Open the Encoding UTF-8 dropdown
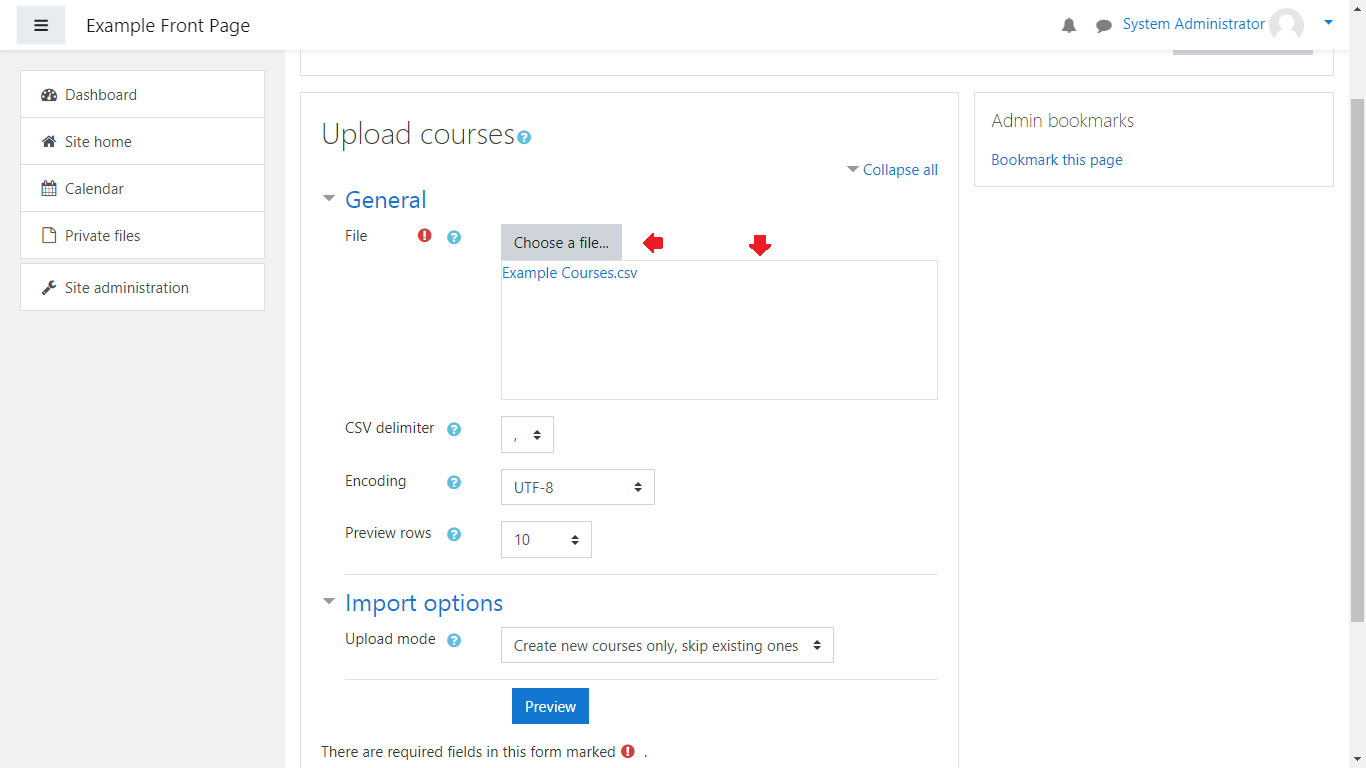Image resolution: width=1366 pixels, height=768 pixels. pos(577,487)
